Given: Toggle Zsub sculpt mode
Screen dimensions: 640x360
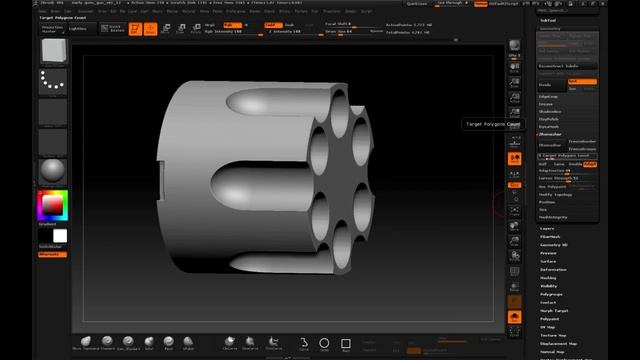Looking at the screenshot, I should 289,25.
